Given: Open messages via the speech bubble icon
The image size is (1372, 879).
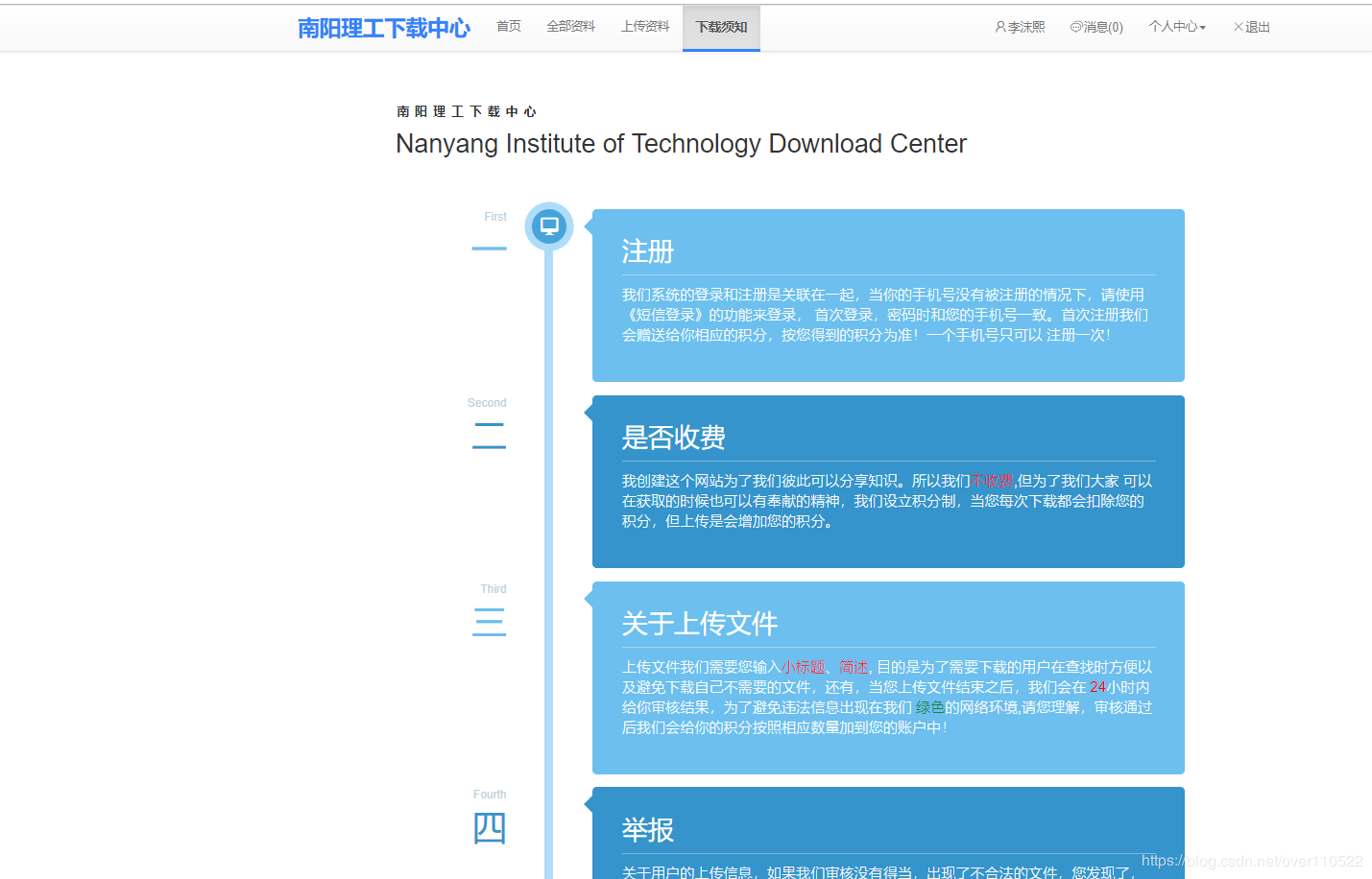Looking at the screenshot, I should click(1074, 27).
